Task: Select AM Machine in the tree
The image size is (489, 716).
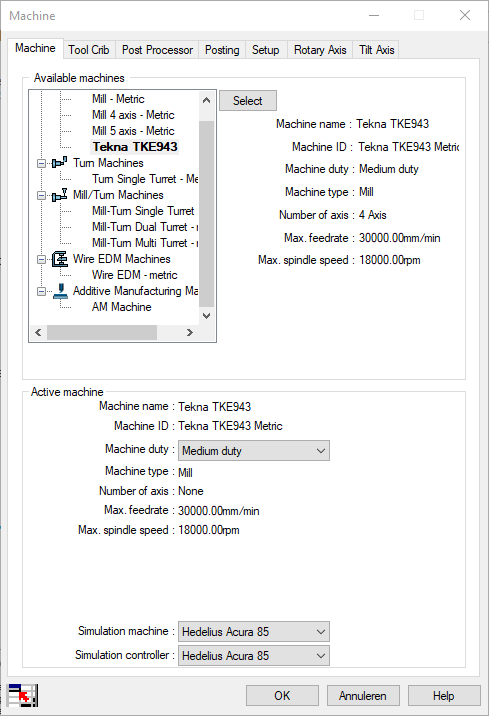Action: coord(121,307)
